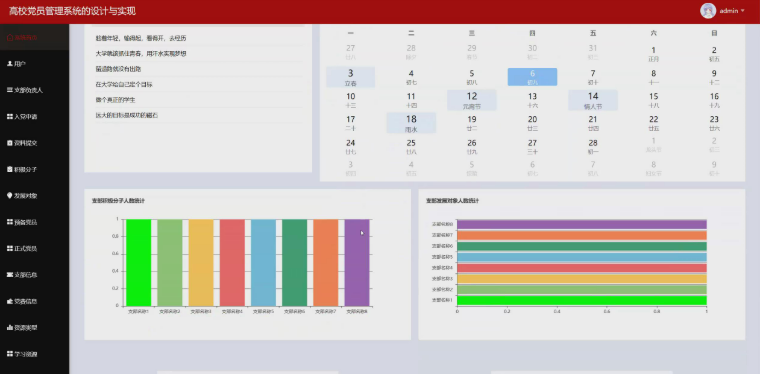Open the 资源类型 sidebar item
Image resolution: width=760 pixels, height=374 pixels.
point(34,327)
